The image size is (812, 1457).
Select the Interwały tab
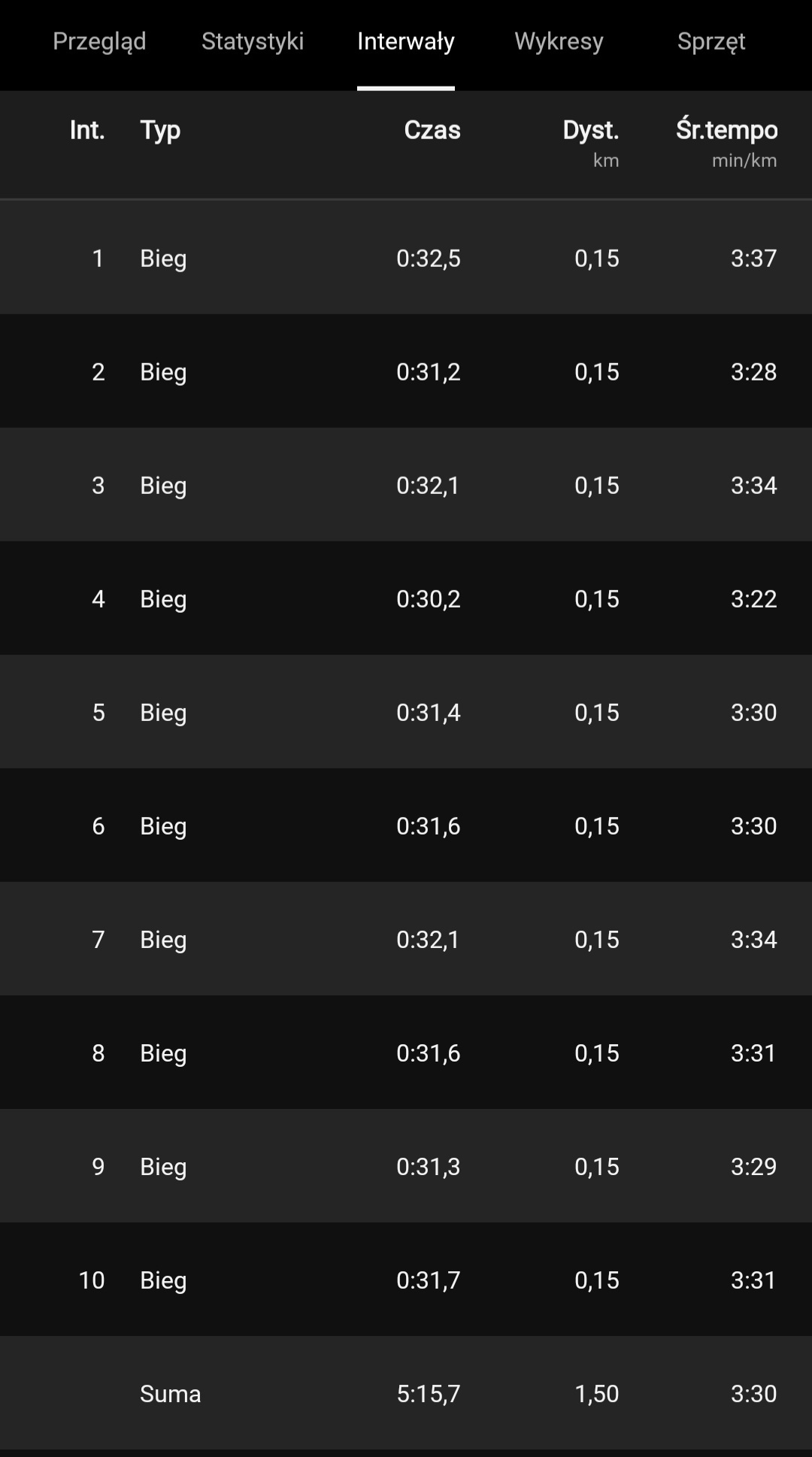pos(405,41)
